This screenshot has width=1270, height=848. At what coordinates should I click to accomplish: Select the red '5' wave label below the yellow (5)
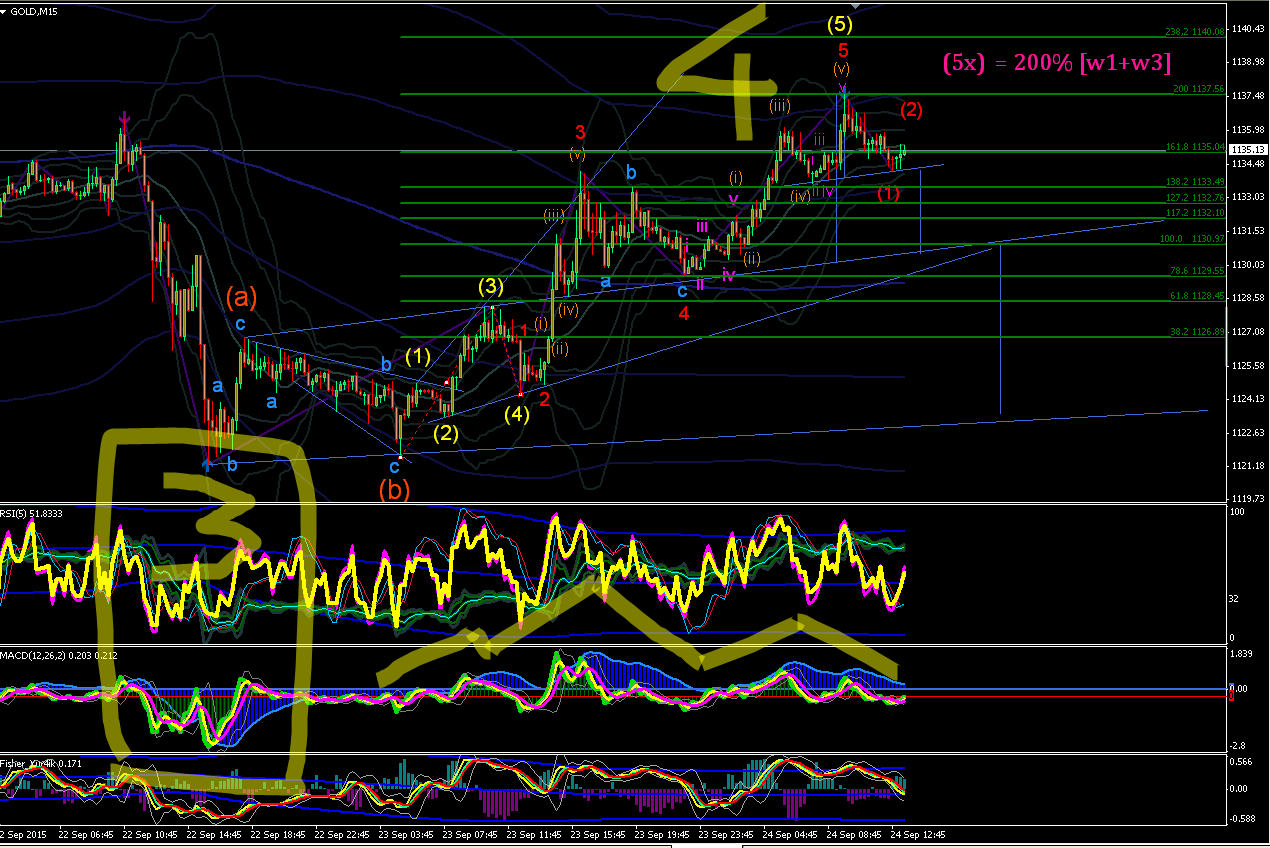tap(843, 50)
